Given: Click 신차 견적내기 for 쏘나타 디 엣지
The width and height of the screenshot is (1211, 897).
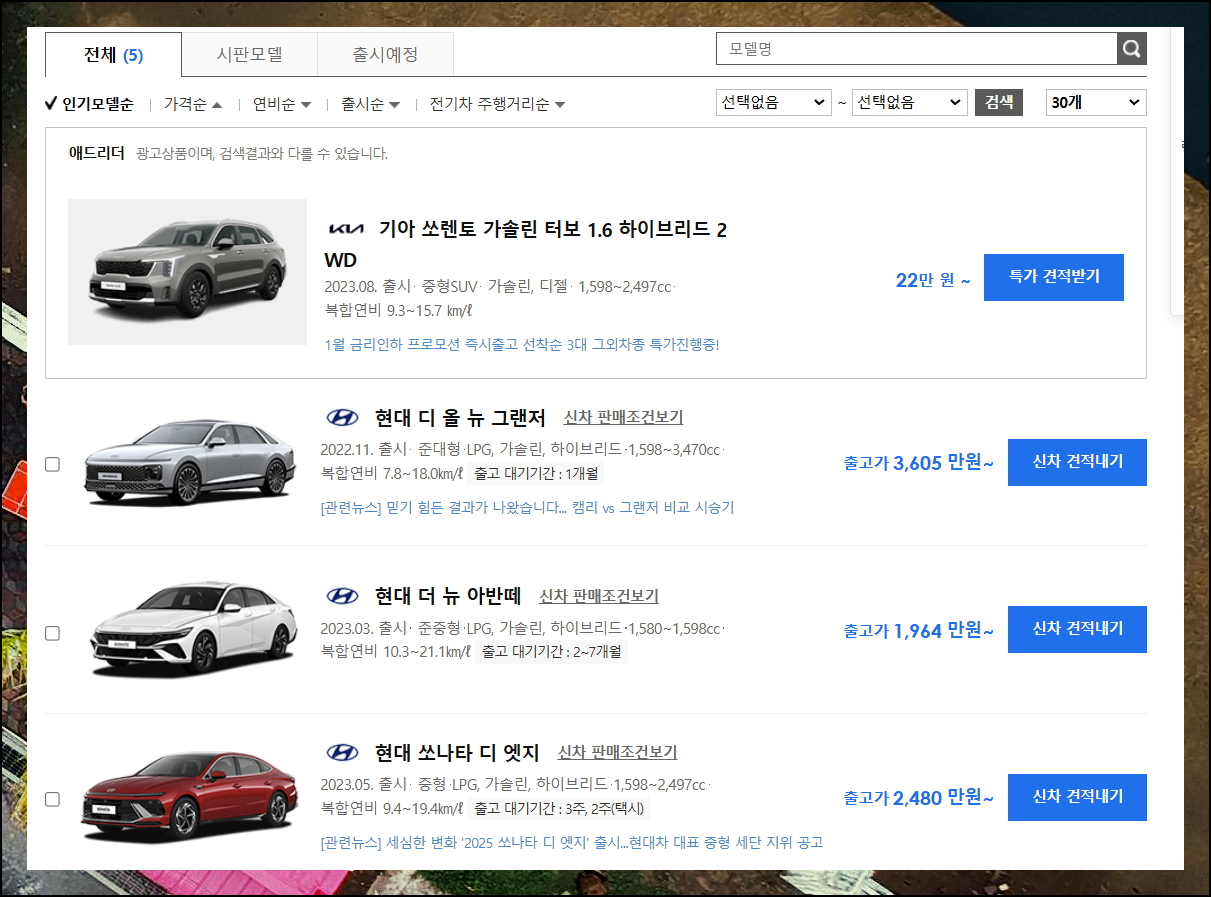Looking at the screenshot, I should (x=1077, y=797).
